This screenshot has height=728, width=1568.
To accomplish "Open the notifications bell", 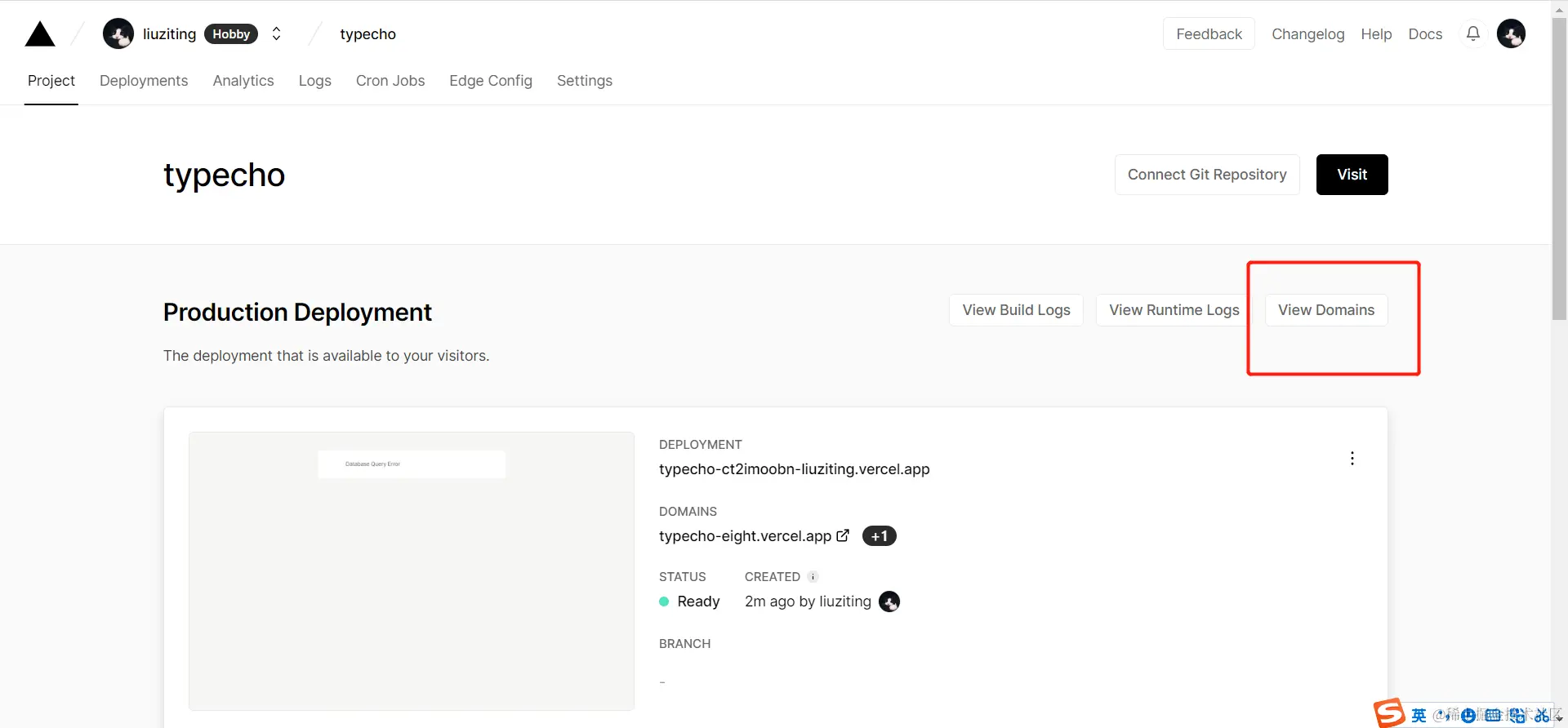I will click(1472, 33).
